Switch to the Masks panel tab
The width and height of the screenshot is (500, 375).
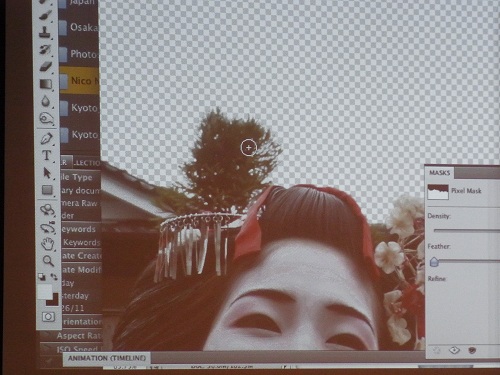439,173
